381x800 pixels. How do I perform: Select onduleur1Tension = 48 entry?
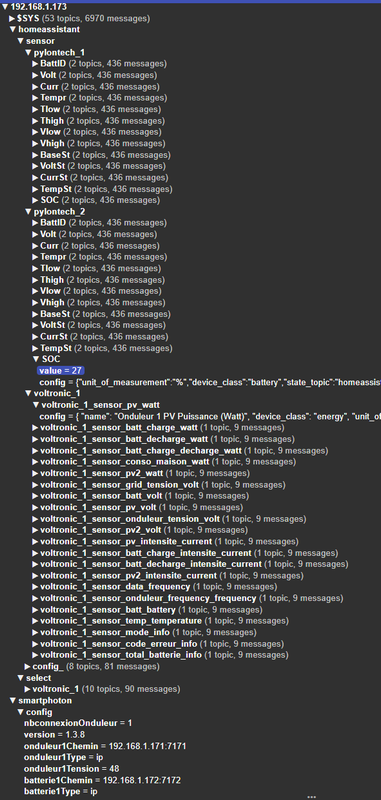click(71, 769)
